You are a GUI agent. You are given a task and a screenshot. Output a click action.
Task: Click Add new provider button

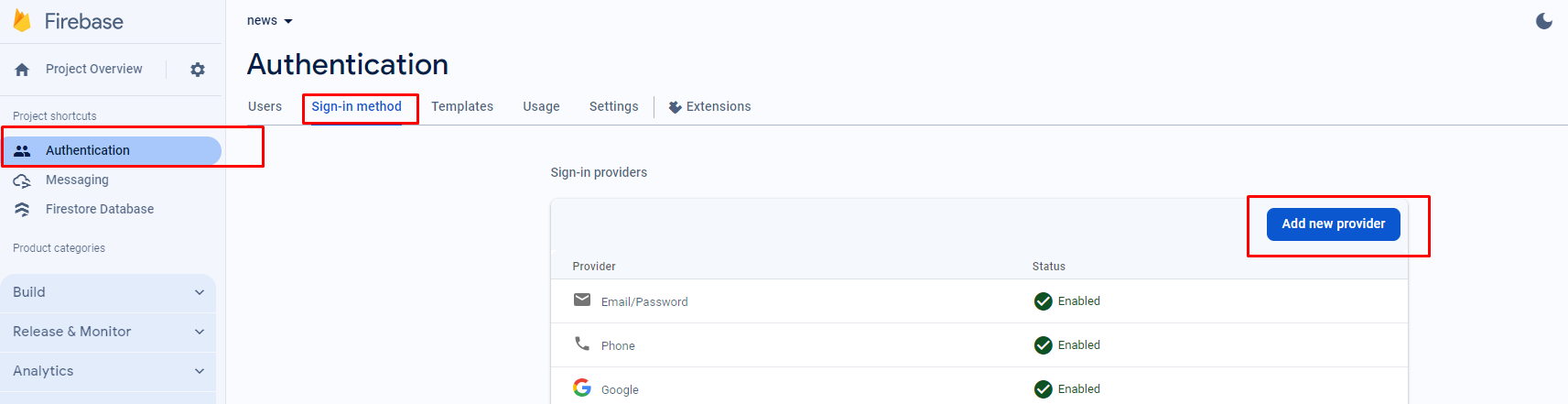pos(1333,224)
